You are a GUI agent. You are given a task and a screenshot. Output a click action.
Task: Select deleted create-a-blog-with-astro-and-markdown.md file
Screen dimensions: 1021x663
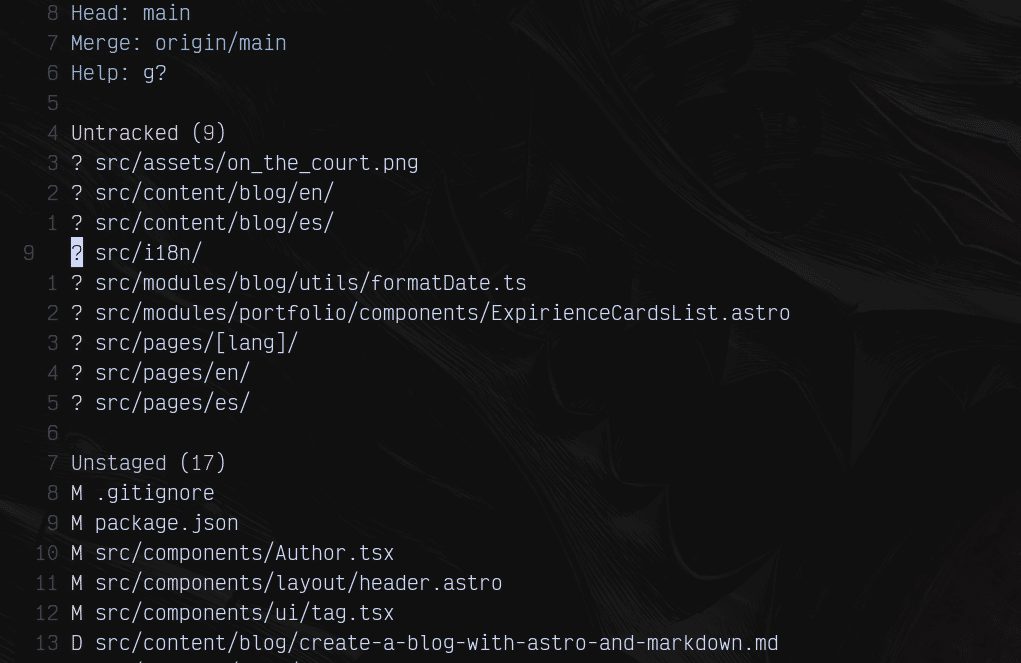436,643
